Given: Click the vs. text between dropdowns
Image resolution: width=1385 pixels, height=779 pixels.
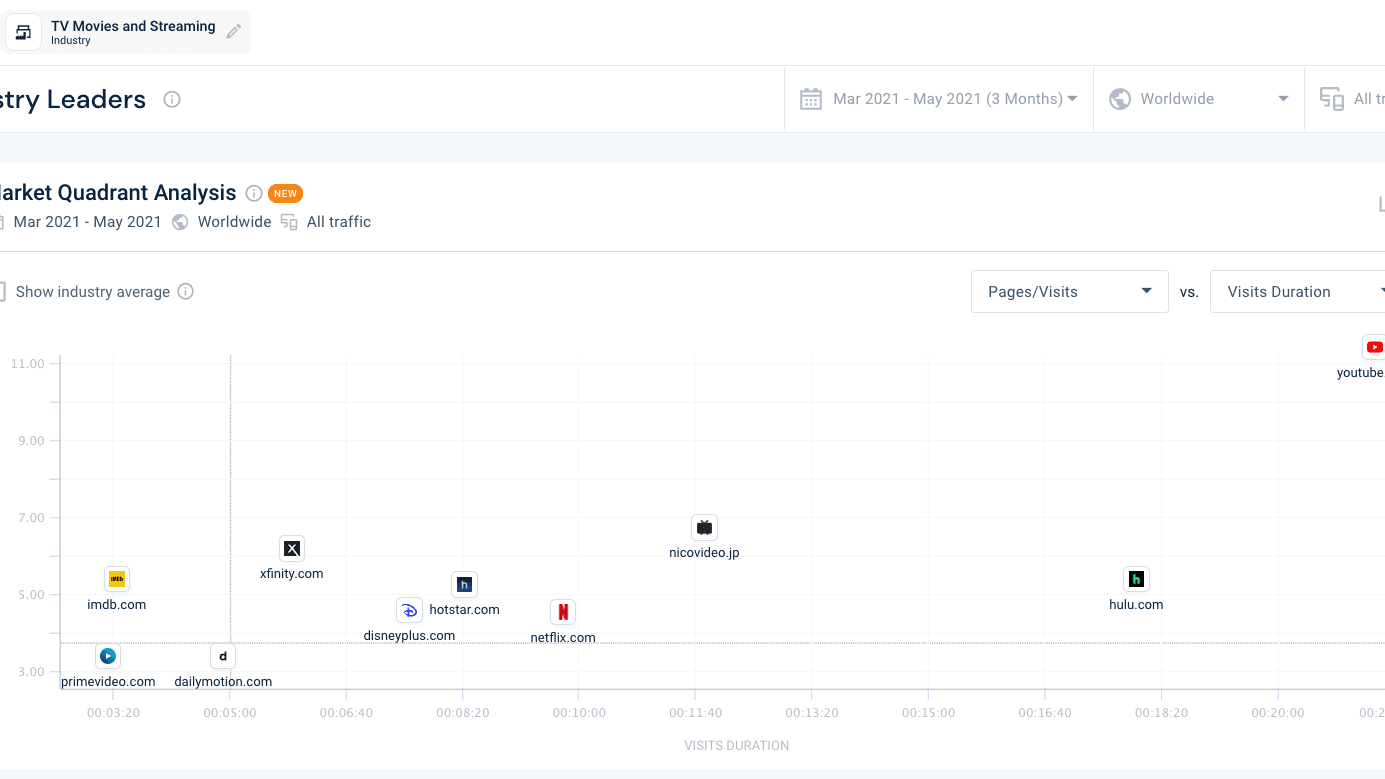Looking at the screenshot, I should 1189,292.
